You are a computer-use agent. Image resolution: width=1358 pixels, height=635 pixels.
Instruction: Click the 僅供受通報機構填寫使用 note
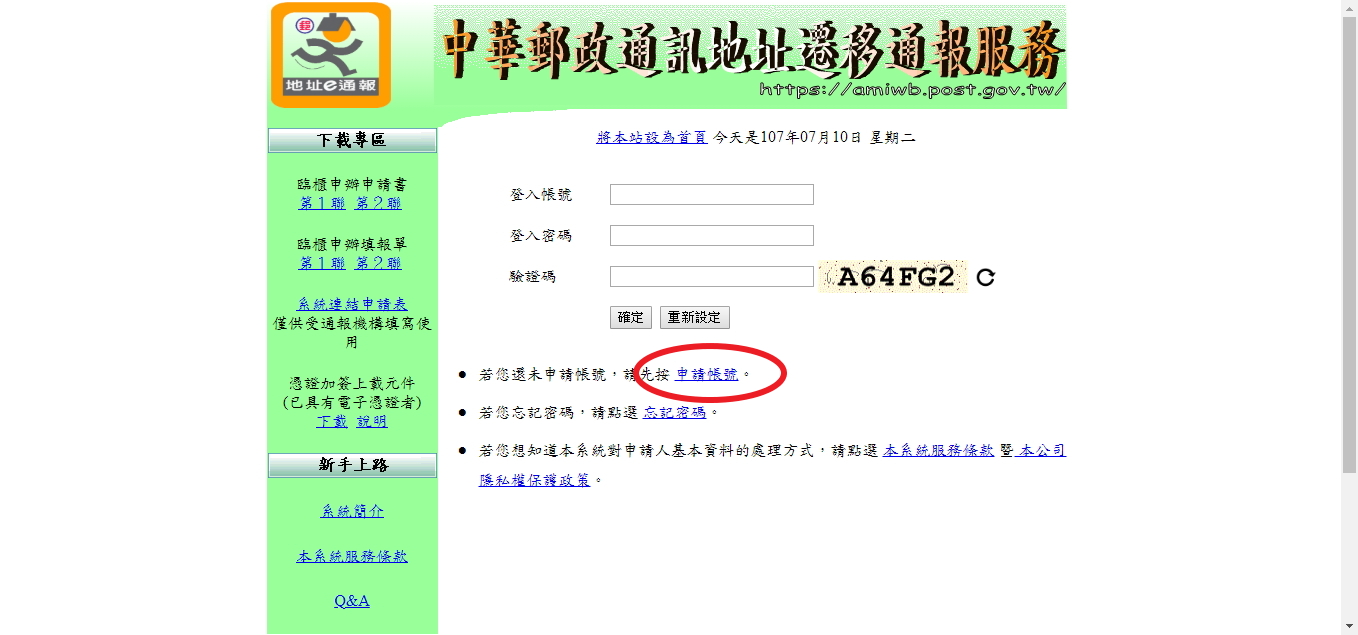tap(352, 333)
